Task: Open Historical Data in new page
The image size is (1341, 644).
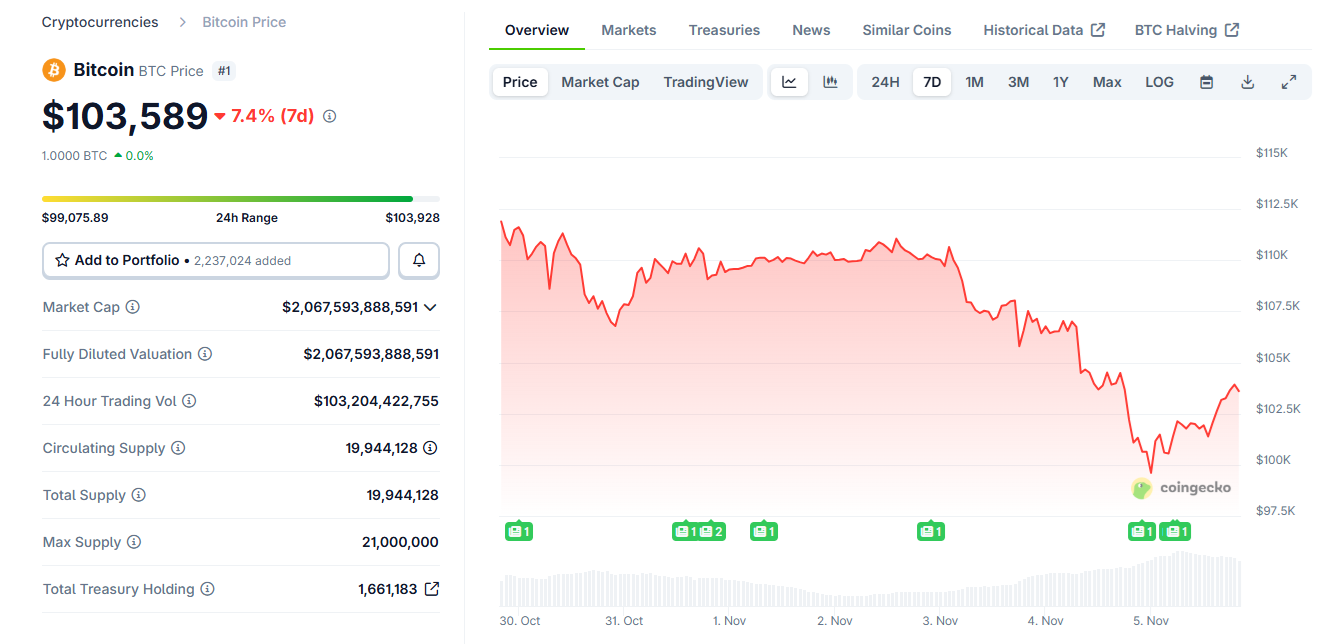Action: pos(1044,30)
